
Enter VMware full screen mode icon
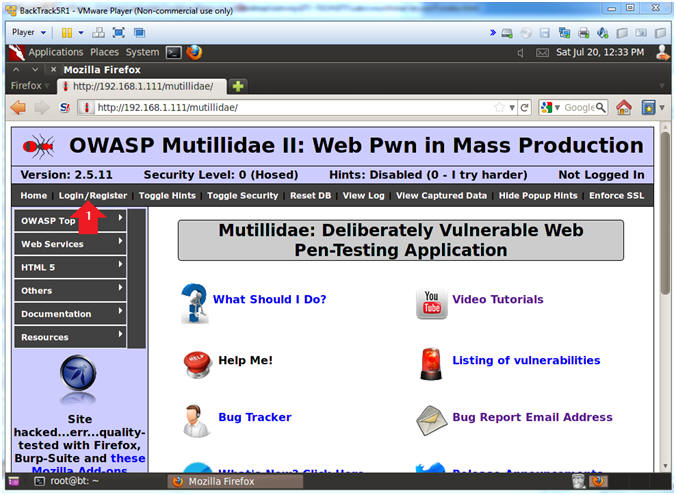point(119,33)
